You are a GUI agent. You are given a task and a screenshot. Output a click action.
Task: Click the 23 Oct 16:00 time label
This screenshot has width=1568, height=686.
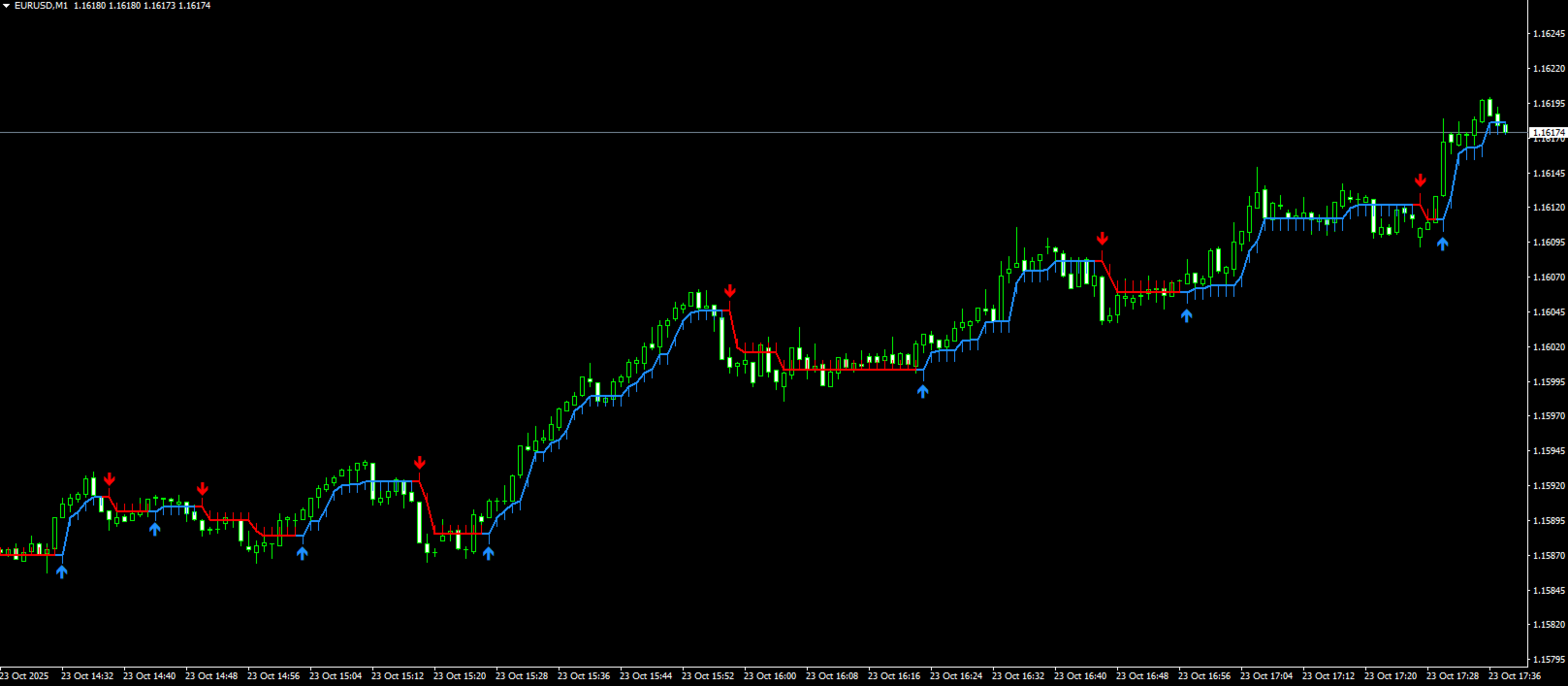[x=770, y=676]
